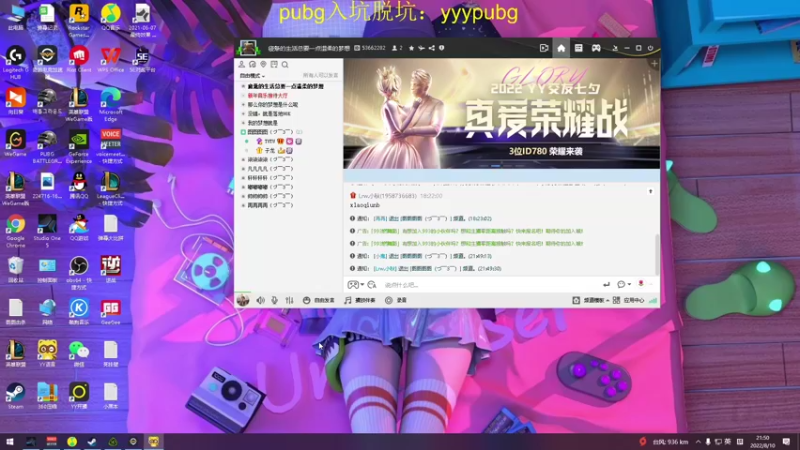
Task: Click the flower gift icon in chat bar
Action: 641,284
